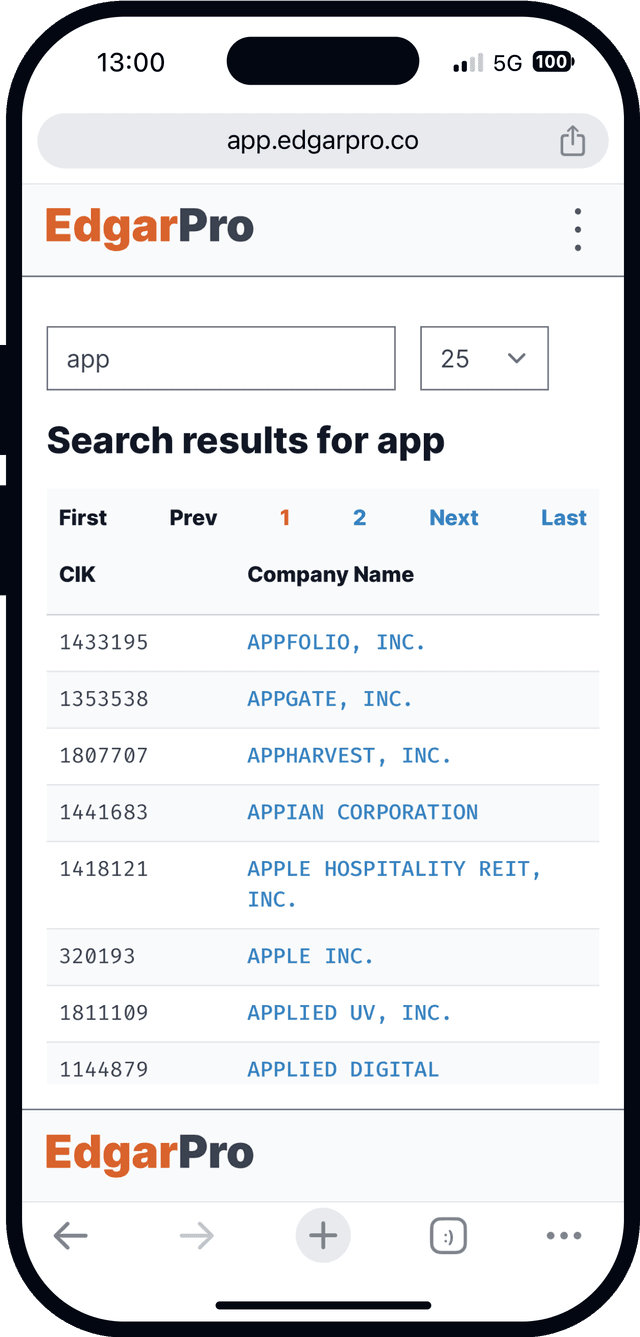Image resolution: width=640 pixels, height=1337 pixels.
Task: Go to First page of results
Action: (x=82, y=518)
